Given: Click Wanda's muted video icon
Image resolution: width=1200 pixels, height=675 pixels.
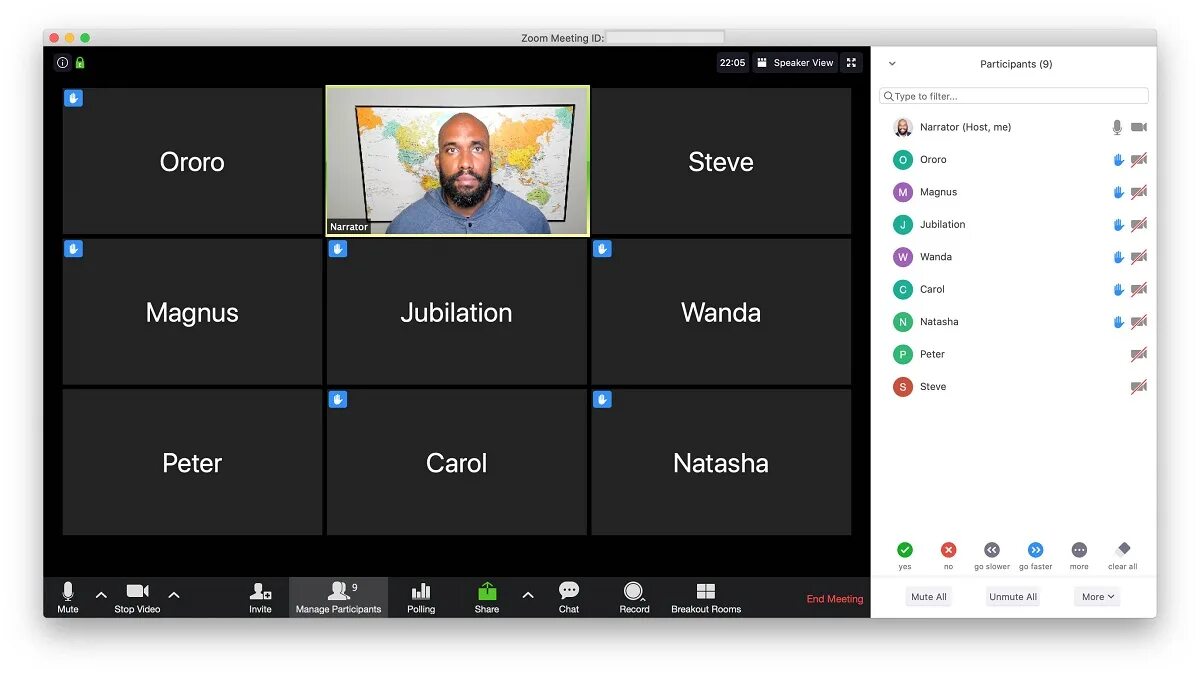Looking at the screenshot, I should [x=1139, y=257].
